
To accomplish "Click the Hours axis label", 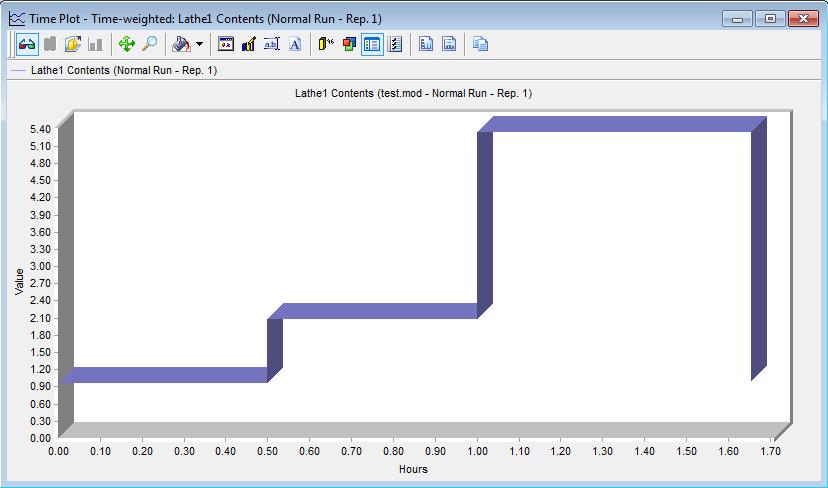I will point(413,469).
